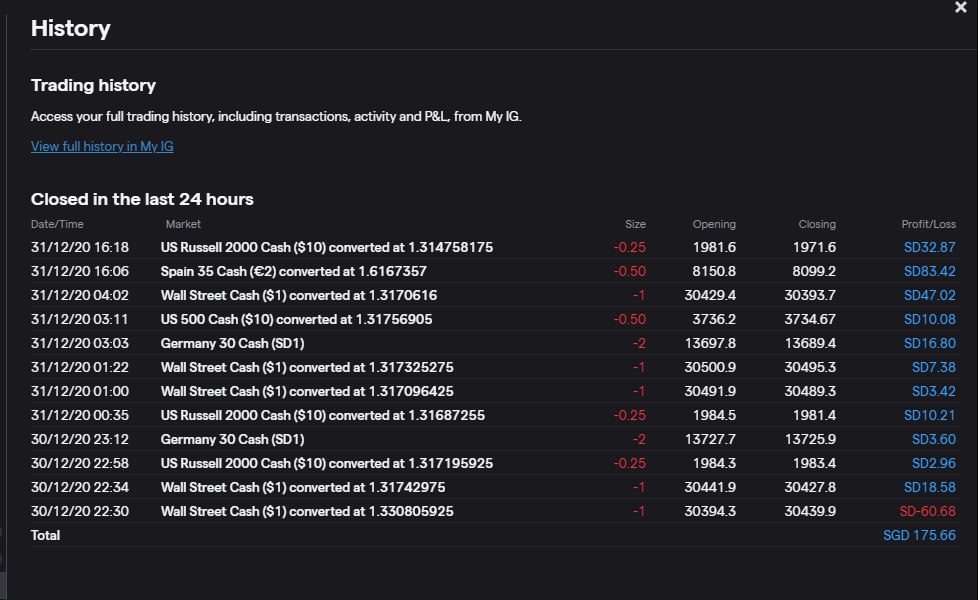Select the Germany 30 Cash trade at 23:12
The image size is (980, 600).
point(232,439)
